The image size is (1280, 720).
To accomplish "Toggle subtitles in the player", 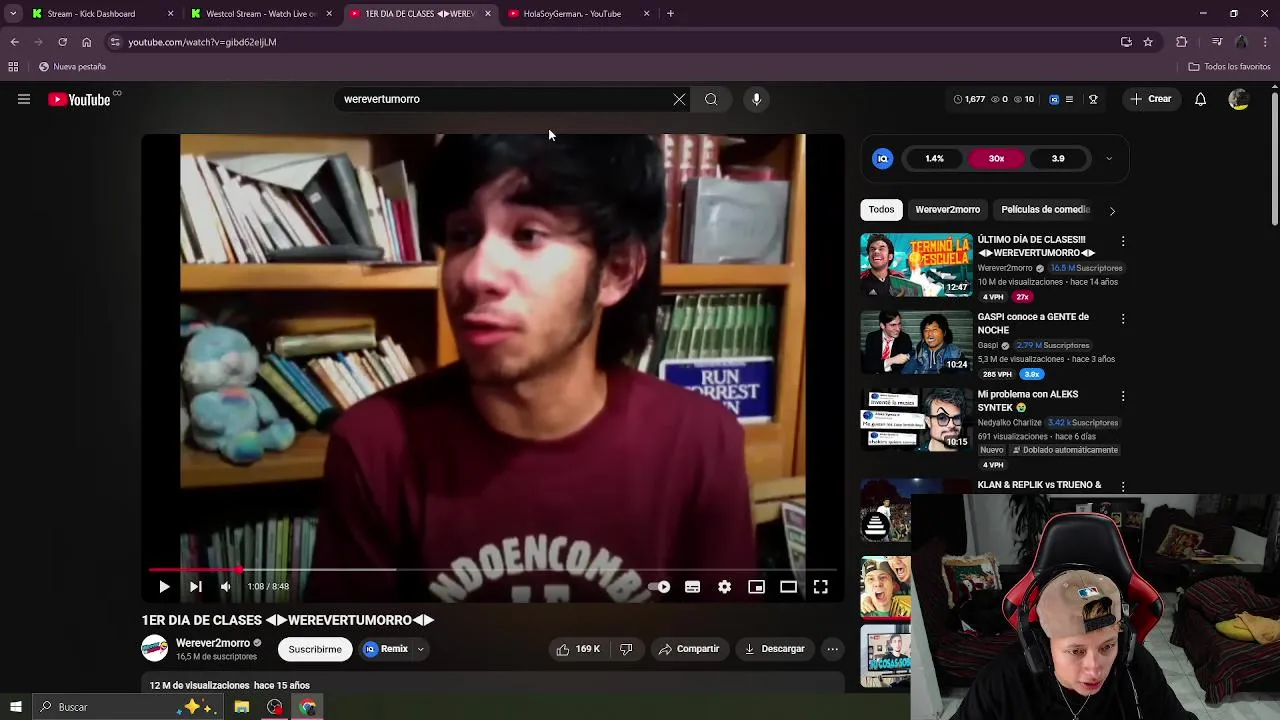I will [692, 587].
